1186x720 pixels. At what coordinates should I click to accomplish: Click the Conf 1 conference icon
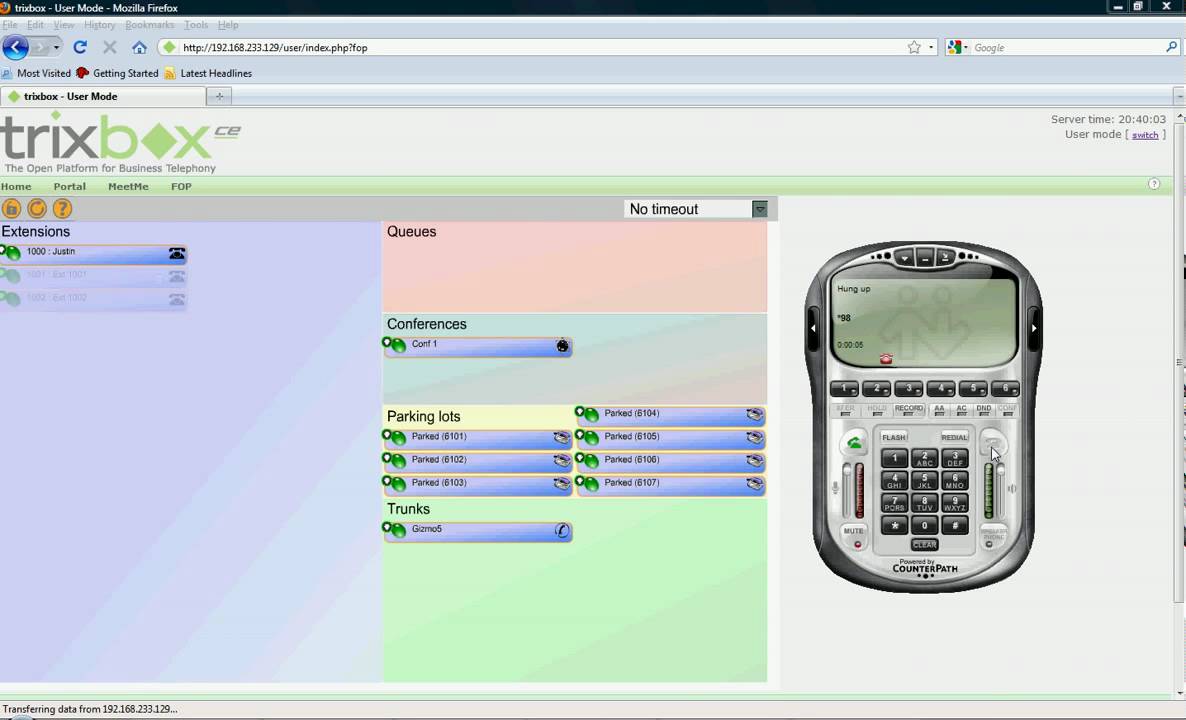[x=562, y=346]
